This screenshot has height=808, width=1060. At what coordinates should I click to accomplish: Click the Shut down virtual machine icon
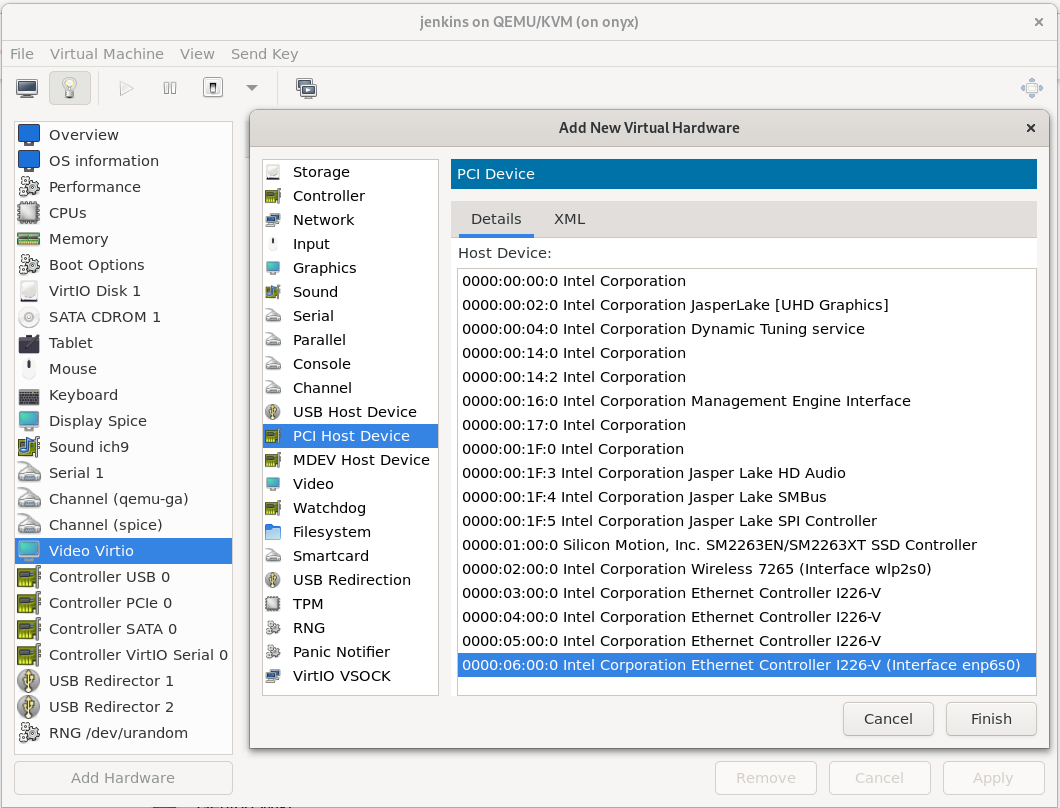pos(213,88)
